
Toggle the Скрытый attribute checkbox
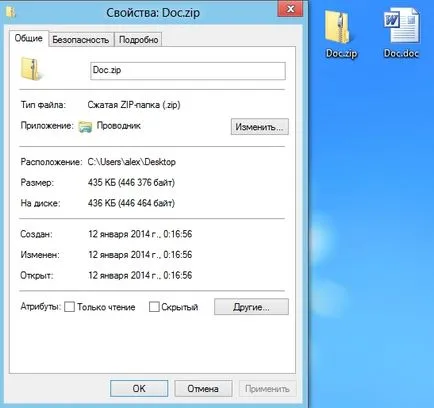coord(154,307)
